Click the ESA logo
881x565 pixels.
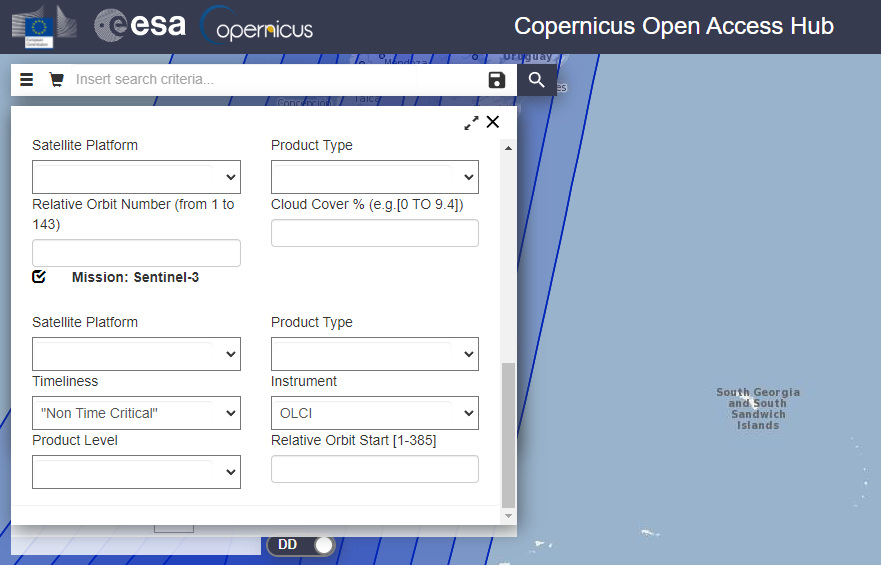pos(140,25)
